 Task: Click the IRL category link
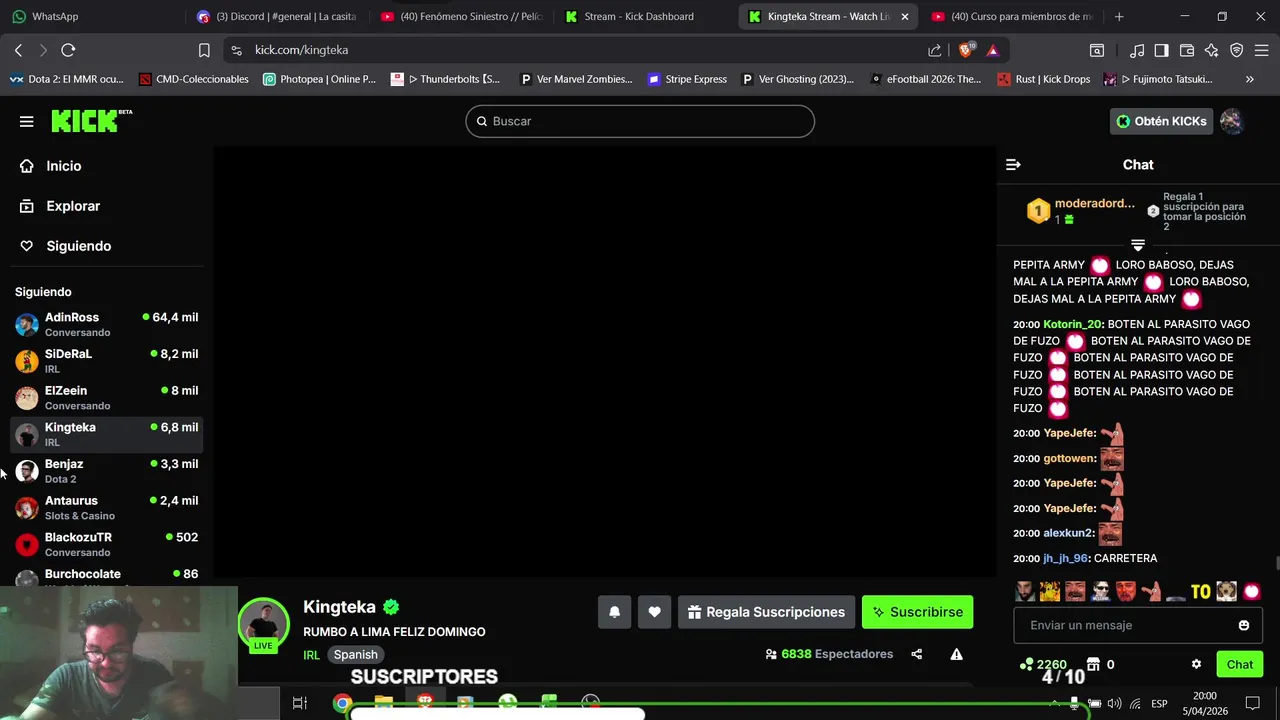pos(311,655)
